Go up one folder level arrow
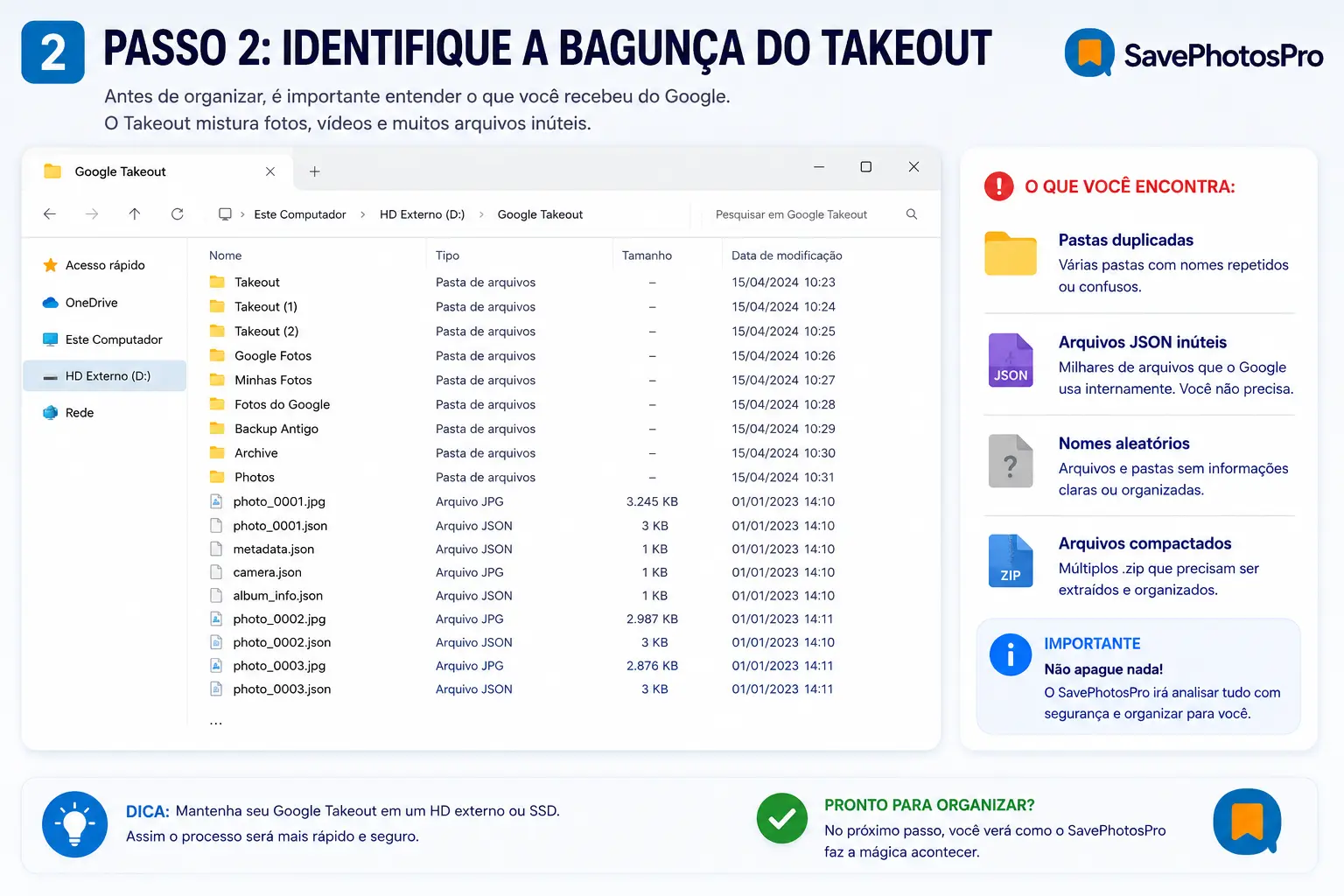The width and height of the screenshot is (1344, 896). [135, 214]
